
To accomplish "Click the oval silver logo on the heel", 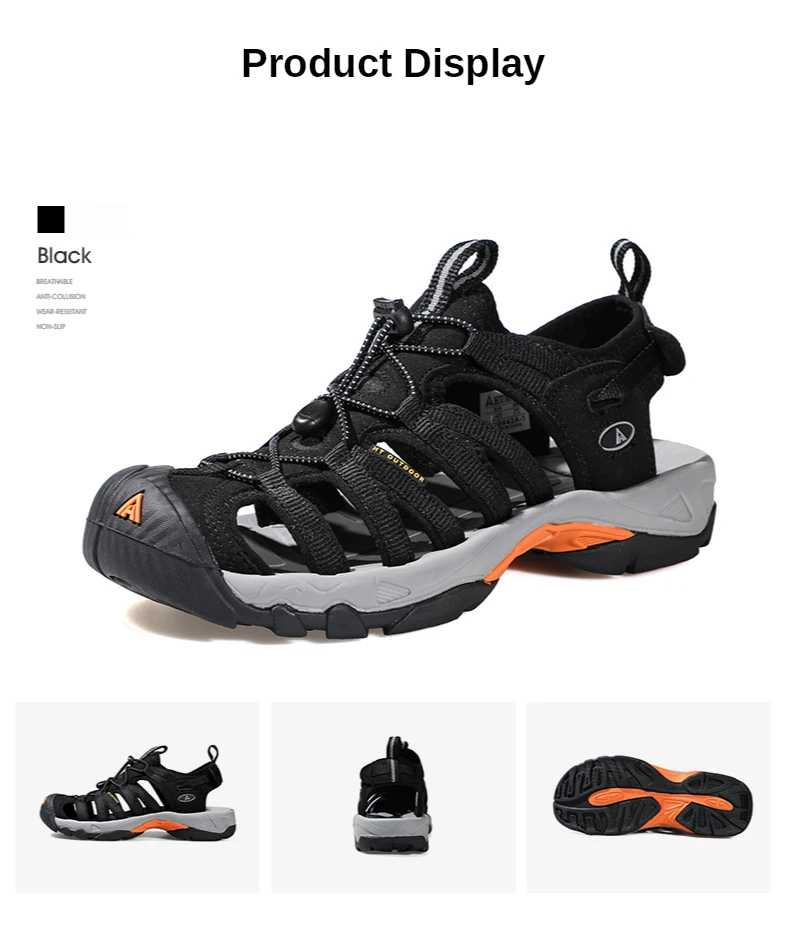I will (616, 437).
